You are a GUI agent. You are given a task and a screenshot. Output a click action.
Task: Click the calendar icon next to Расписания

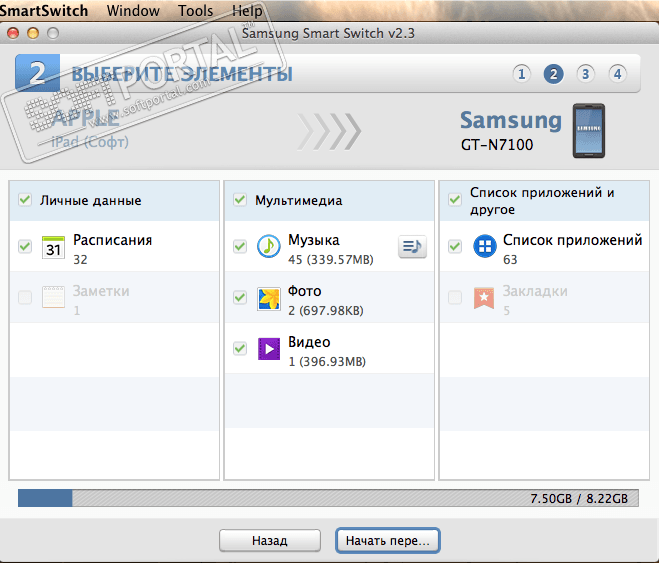[53, 247]
